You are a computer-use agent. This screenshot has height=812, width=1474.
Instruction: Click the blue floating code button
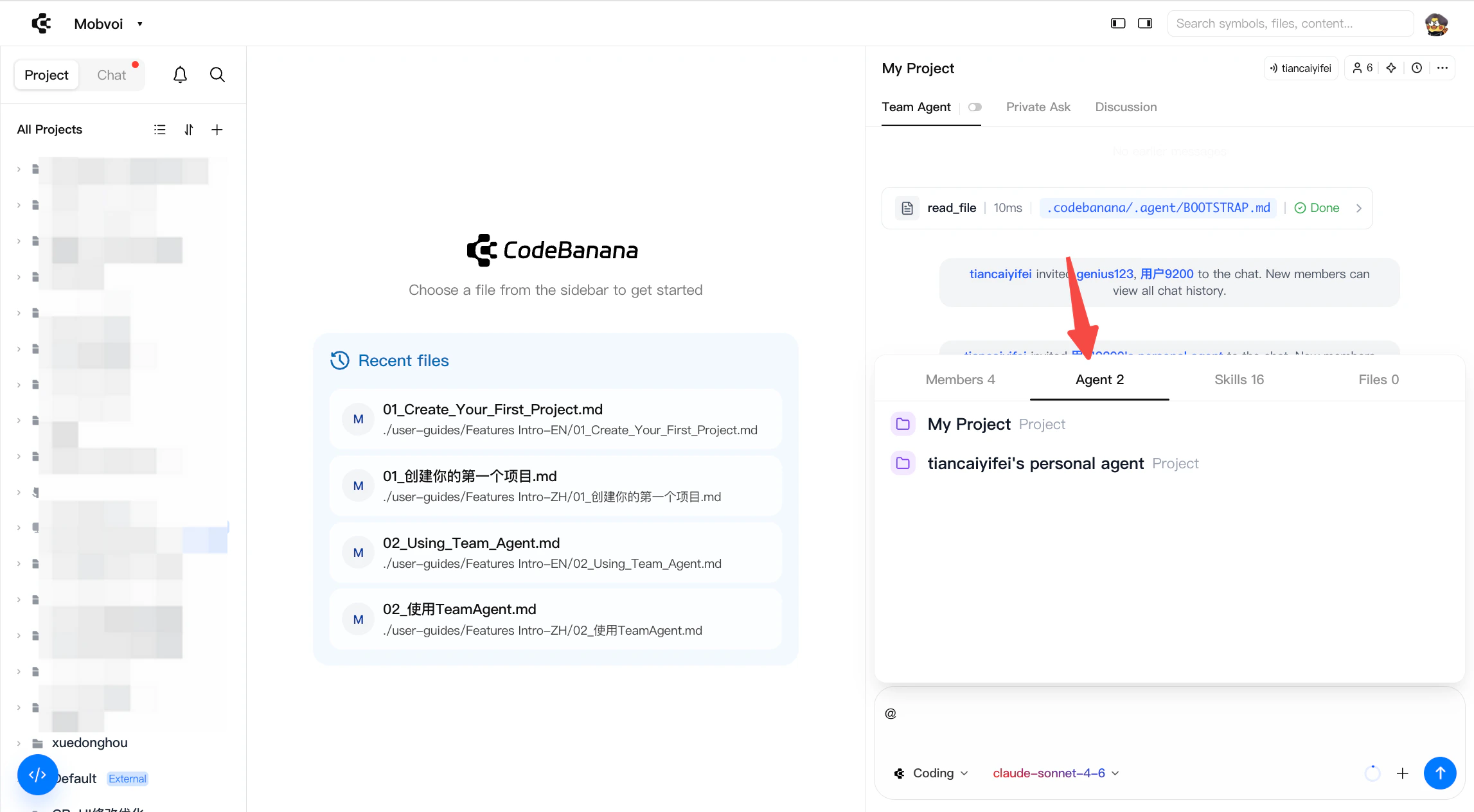(x=37, y=775)
